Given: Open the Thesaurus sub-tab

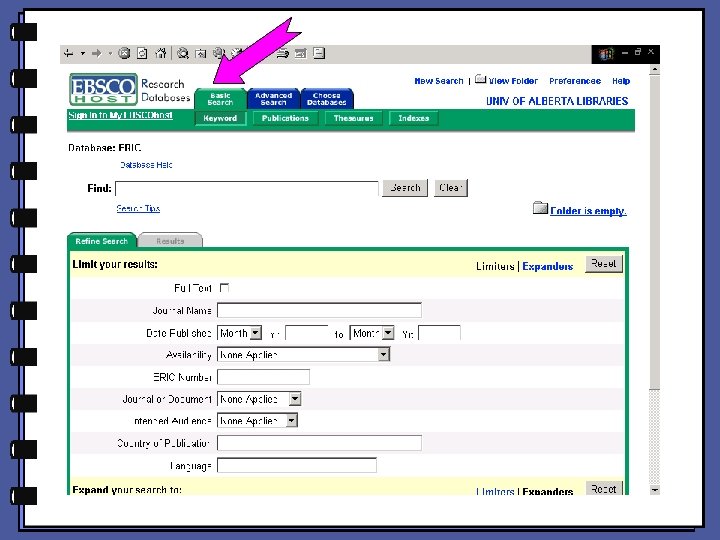Looking at the screenshot, I should click(354, 118).
